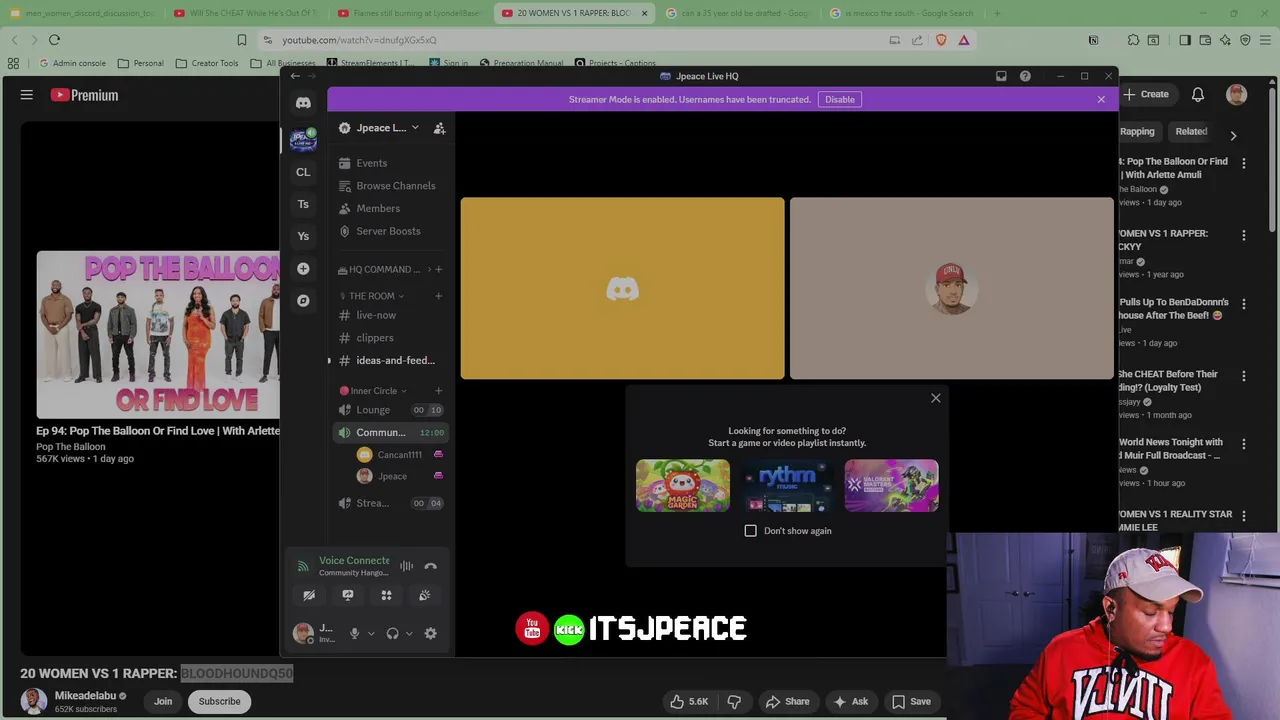The width and height of the screenshot is (1280, 720).
Task: Tick the Don't show again checkbox
Action: click(751, 531)
